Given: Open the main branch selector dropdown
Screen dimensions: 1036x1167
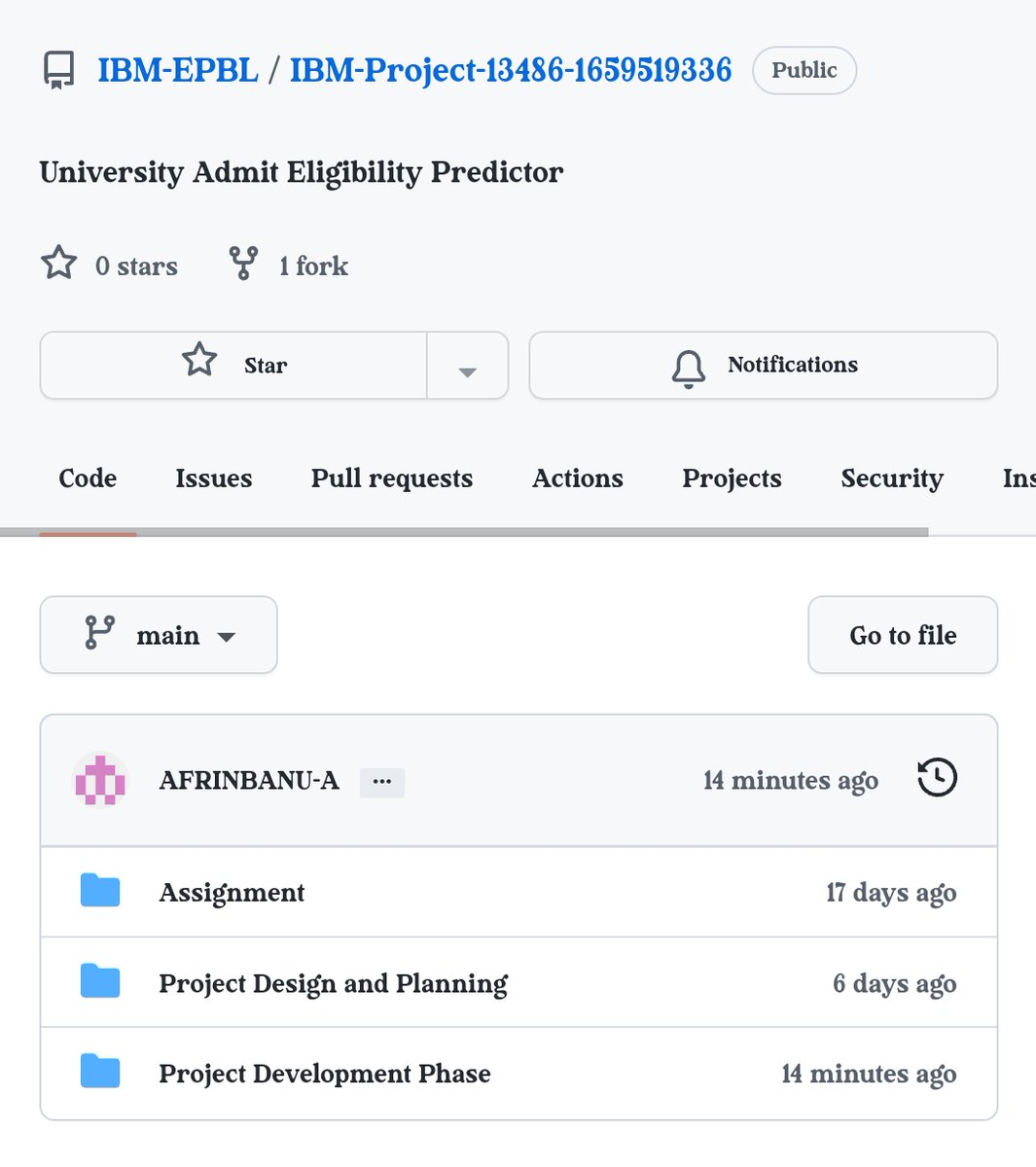Looking at the screenshot, I should click(159, 635).
